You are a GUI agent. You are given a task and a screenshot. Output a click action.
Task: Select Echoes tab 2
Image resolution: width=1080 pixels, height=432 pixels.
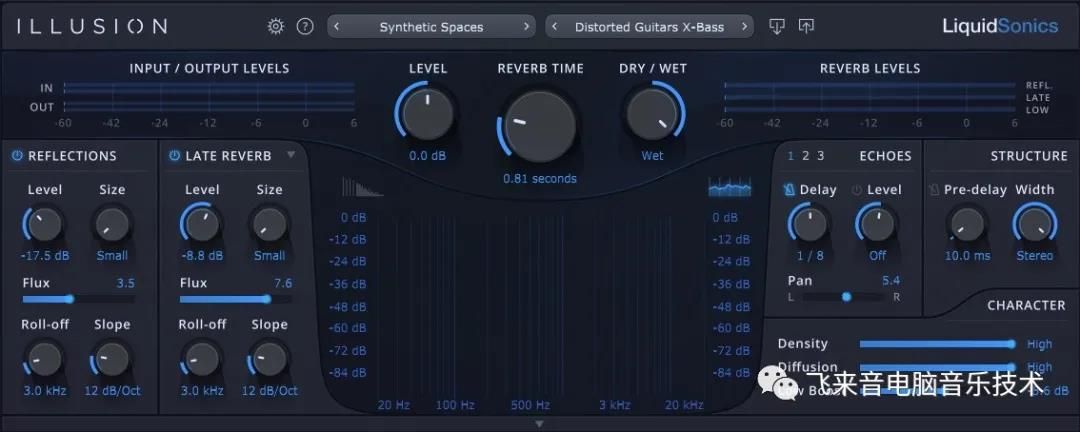click(x=805, y=156)
